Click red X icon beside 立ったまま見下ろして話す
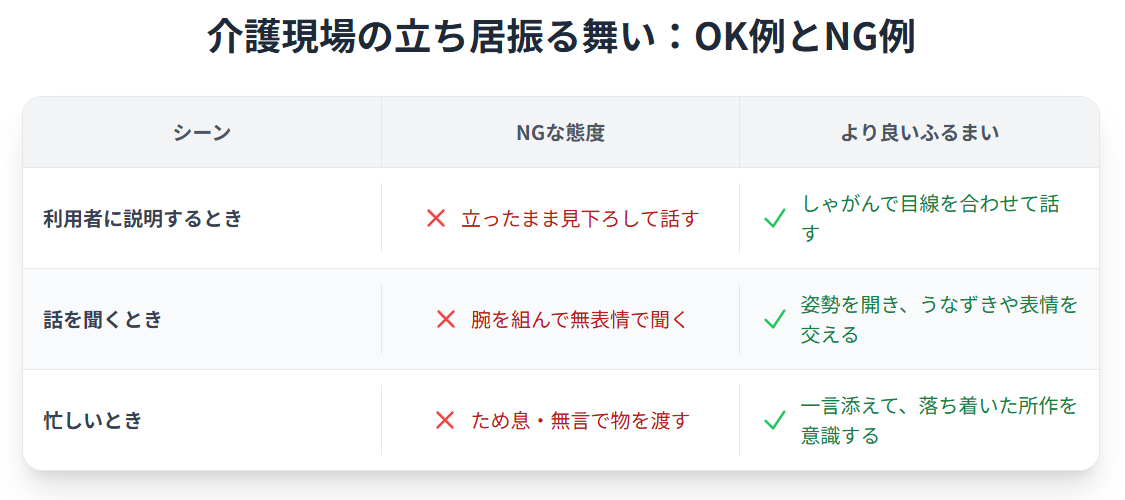Image resolution: width=1125 pixels, height=500 pixels. 436,218
